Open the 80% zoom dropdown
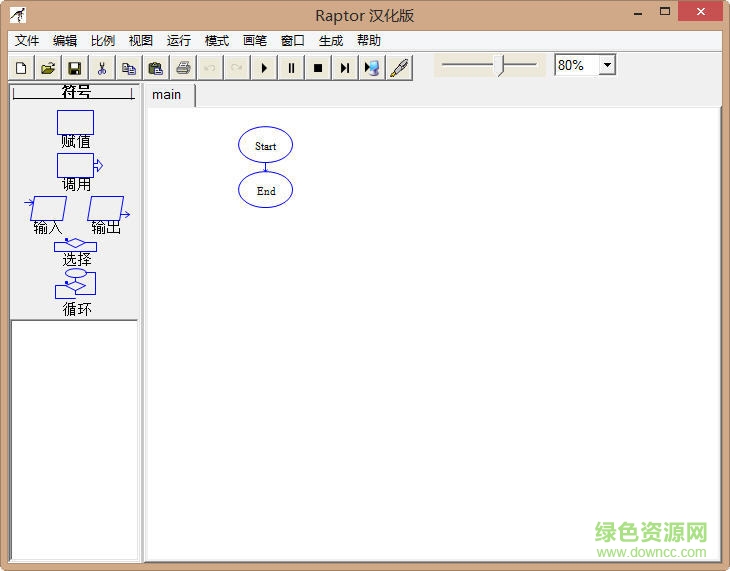This screenshot has width=730, height=571. point(607,65)
